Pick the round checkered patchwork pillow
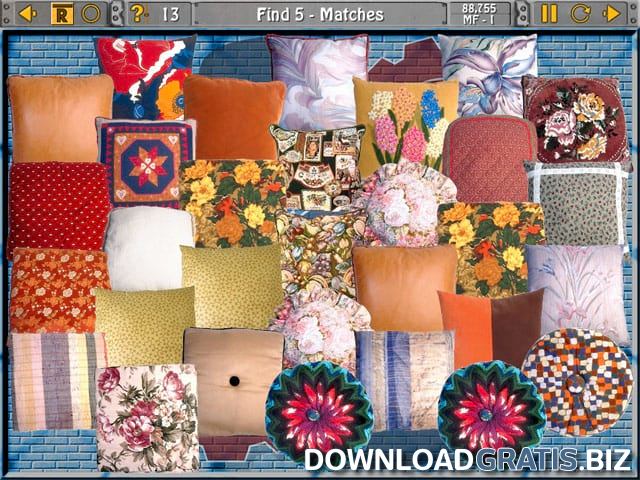Viewport: 640px width, 480px height. point(577,380)
